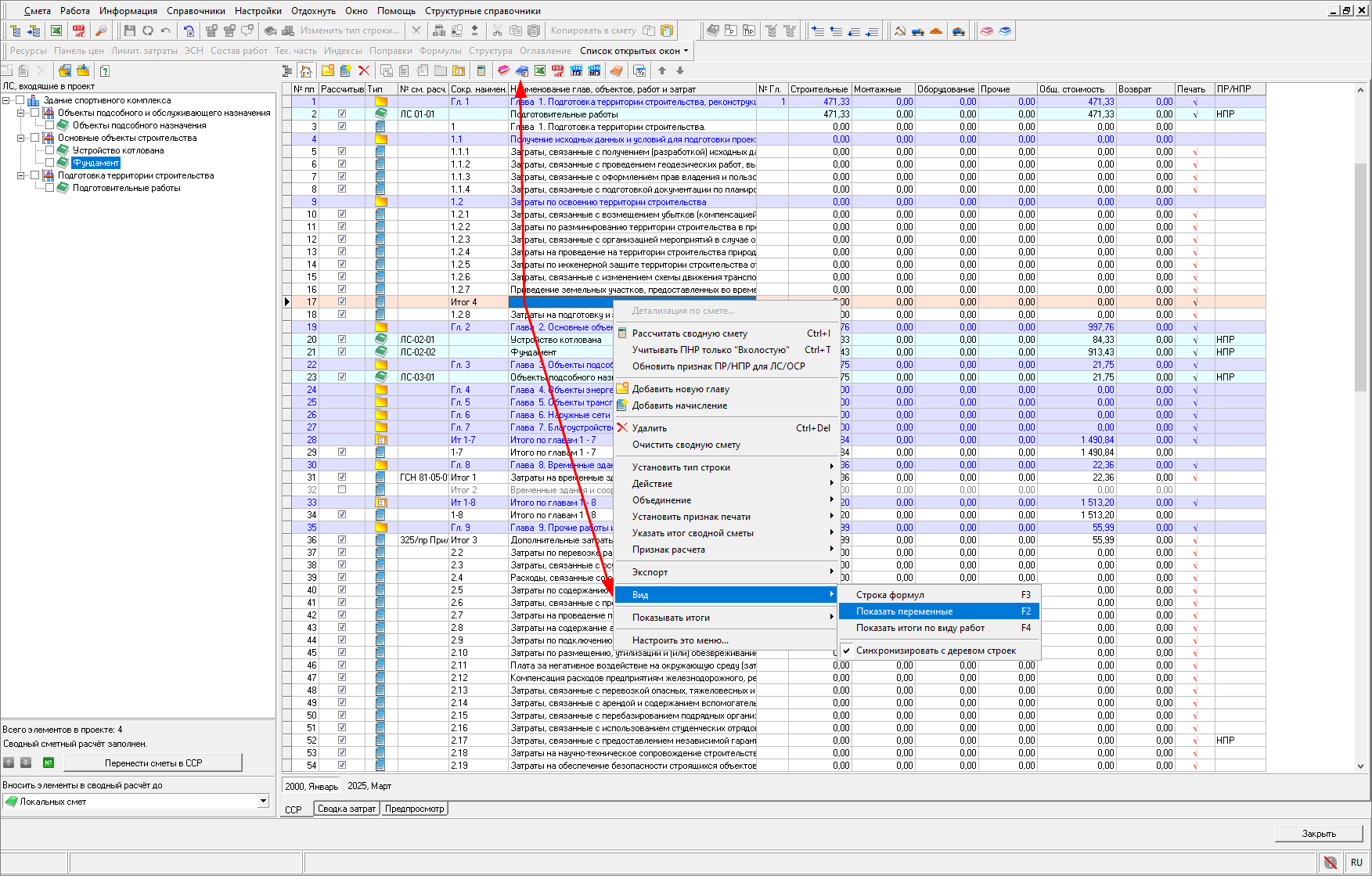Toggle Рассчитывать checkbox in row 2
This screenshot has height=876, width=1372.
coord(342,114)
